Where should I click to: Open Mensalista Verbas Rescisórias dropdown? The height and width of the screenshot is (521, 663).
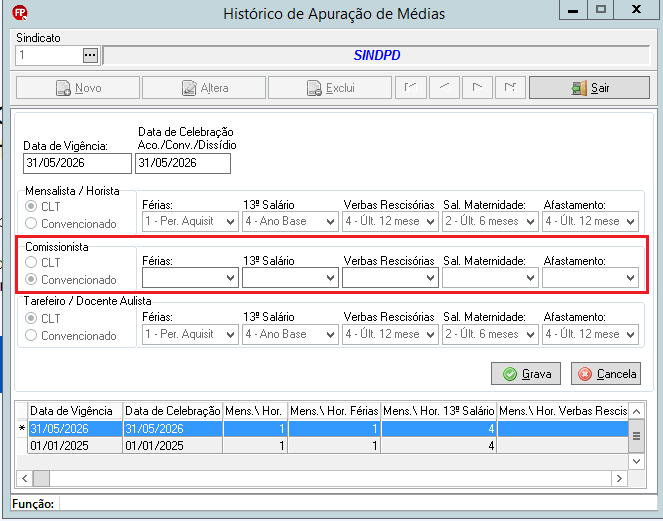390,221
